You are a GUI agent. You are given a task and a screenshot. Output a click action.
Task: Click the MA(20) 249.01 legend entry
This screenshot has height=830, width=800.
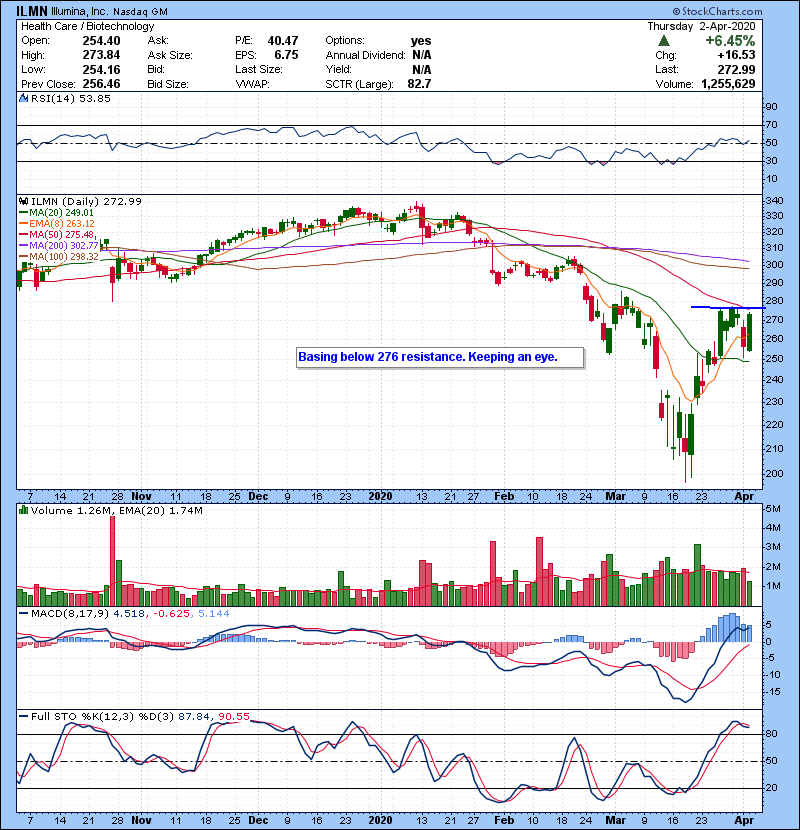[61, 213]
